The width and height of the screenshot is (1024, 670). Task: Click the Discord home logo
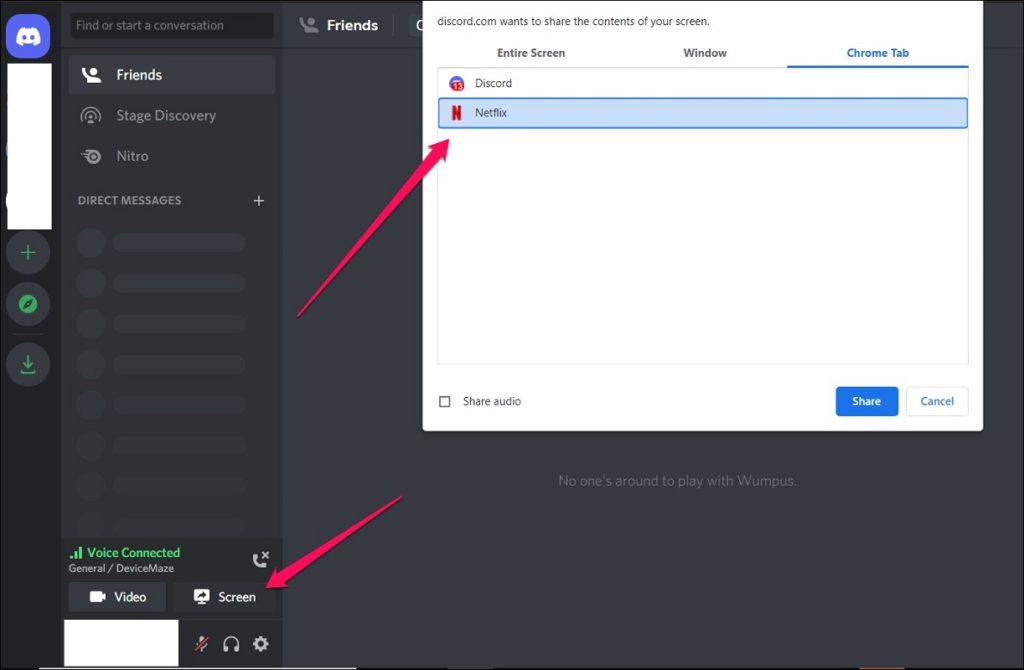28,35
